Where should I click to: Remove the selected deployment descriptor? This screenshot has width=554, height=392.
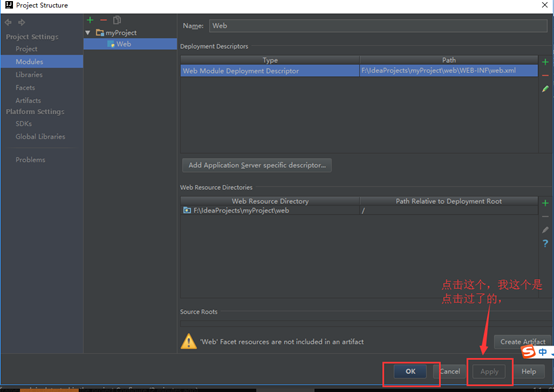(545, 76)
